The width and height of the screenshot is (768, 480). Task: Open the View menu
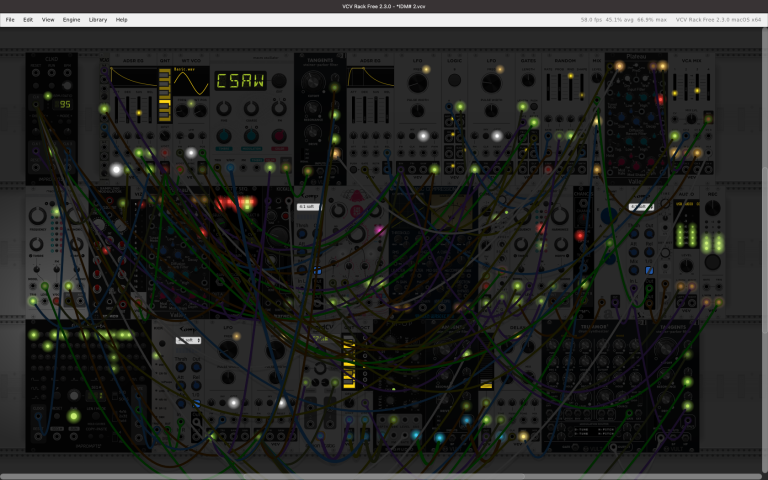(48, 20)
